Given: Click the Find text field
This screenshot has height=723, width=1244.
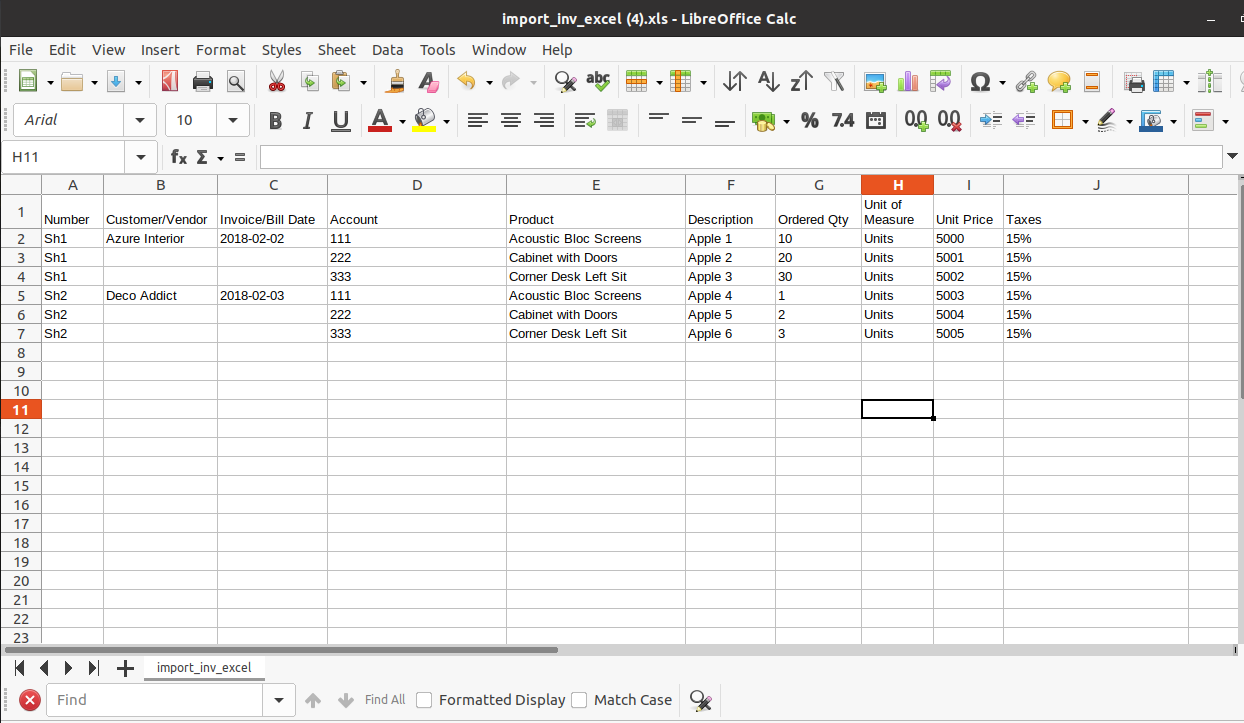Looking at the screenshot, I should [154, 700].
